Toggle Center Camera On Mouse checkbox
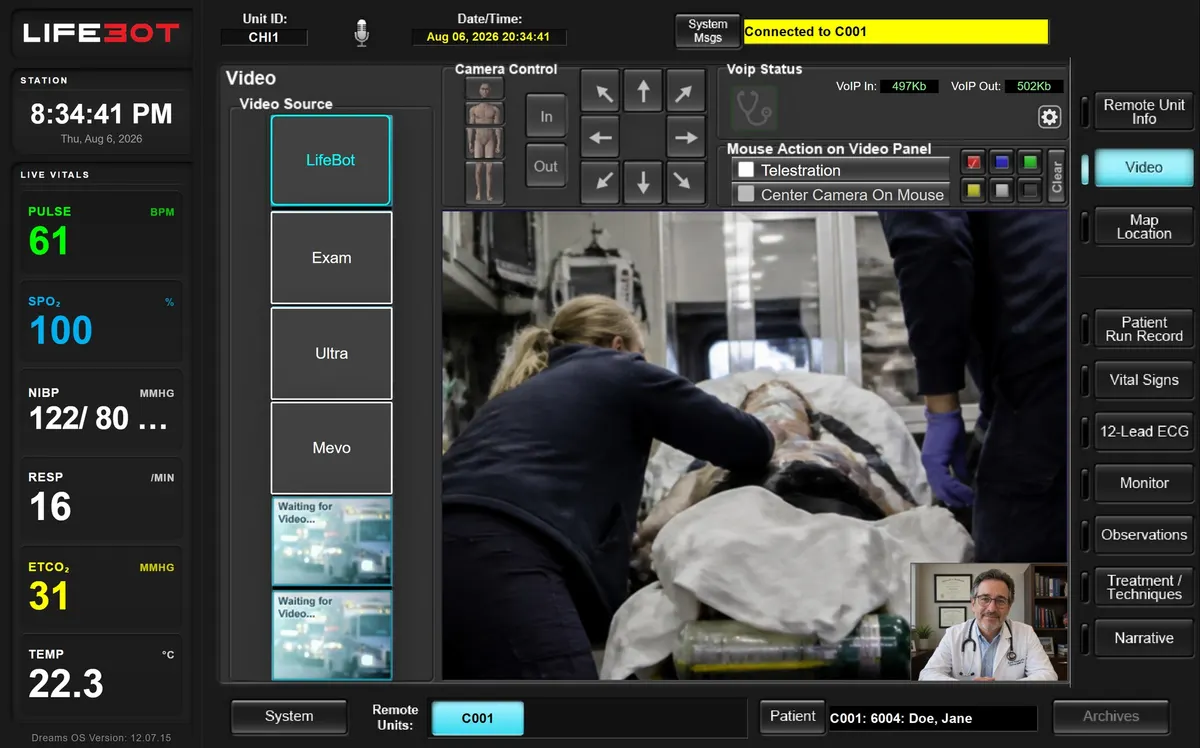 click(746, 194)
